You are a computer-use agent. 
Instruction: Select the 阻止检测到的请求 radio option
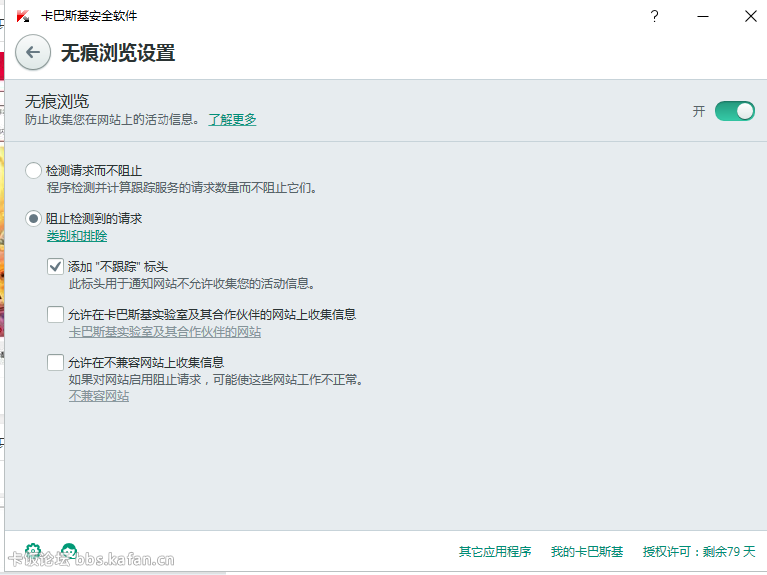coord(33,219)
